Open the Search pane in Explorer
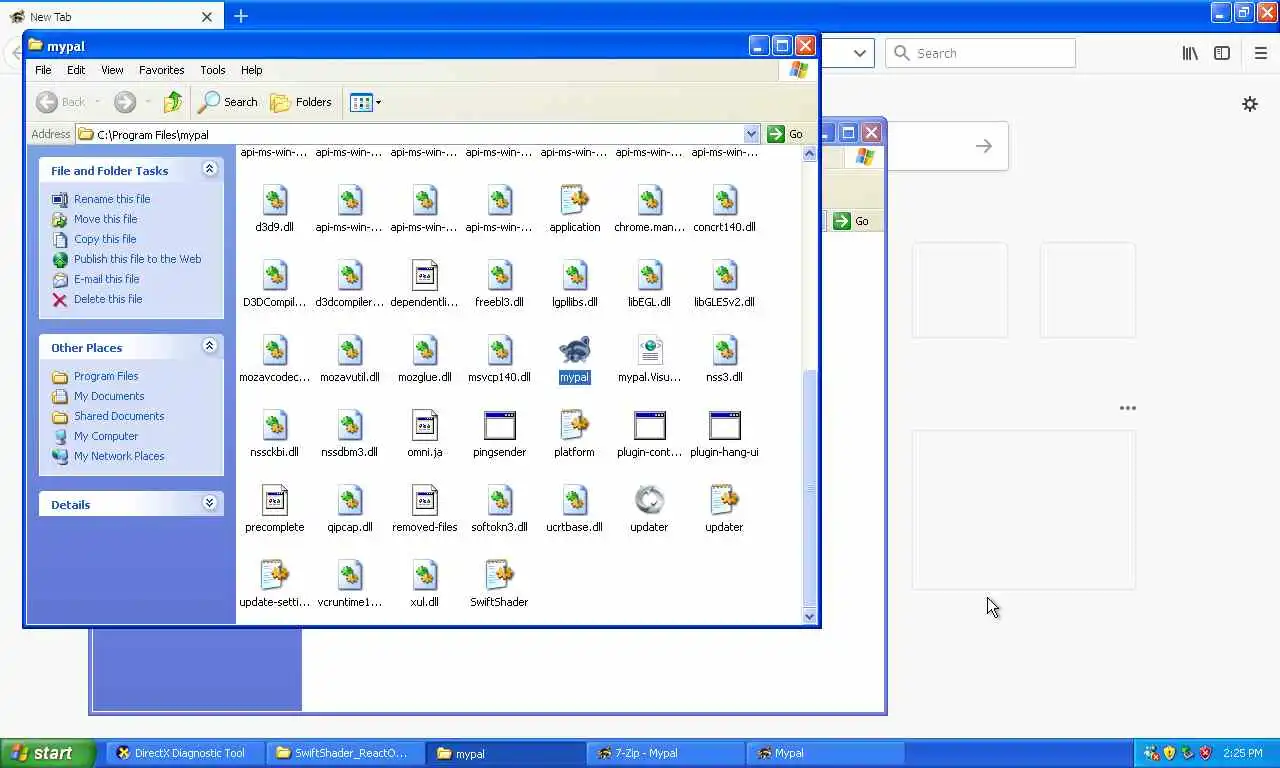1280x768 pixels. click(x=228, y=102)
